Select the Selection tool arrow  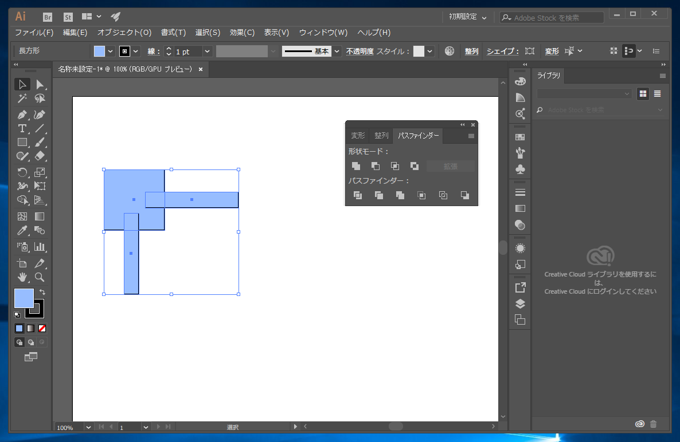[x=22, y=84]
